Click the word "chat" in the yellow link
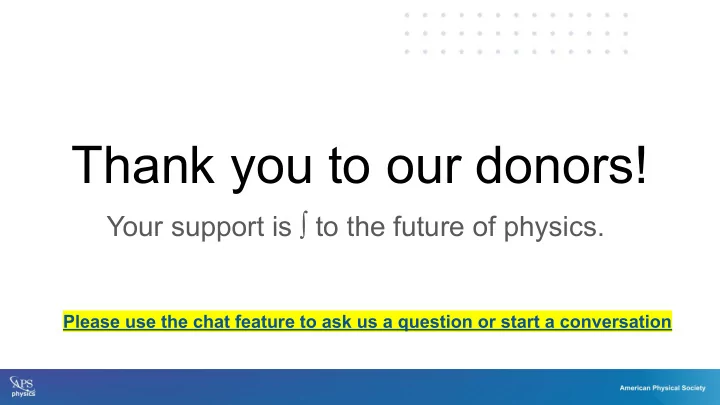The height and width of the screenshot is (405, 720). pyautogui.click(x=211, y=321)
